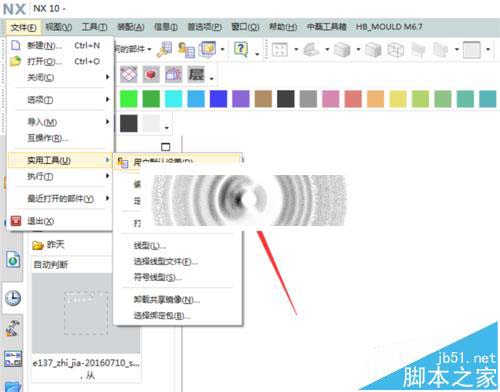Open the 首选项(P) menu

(x=205, y=27)
